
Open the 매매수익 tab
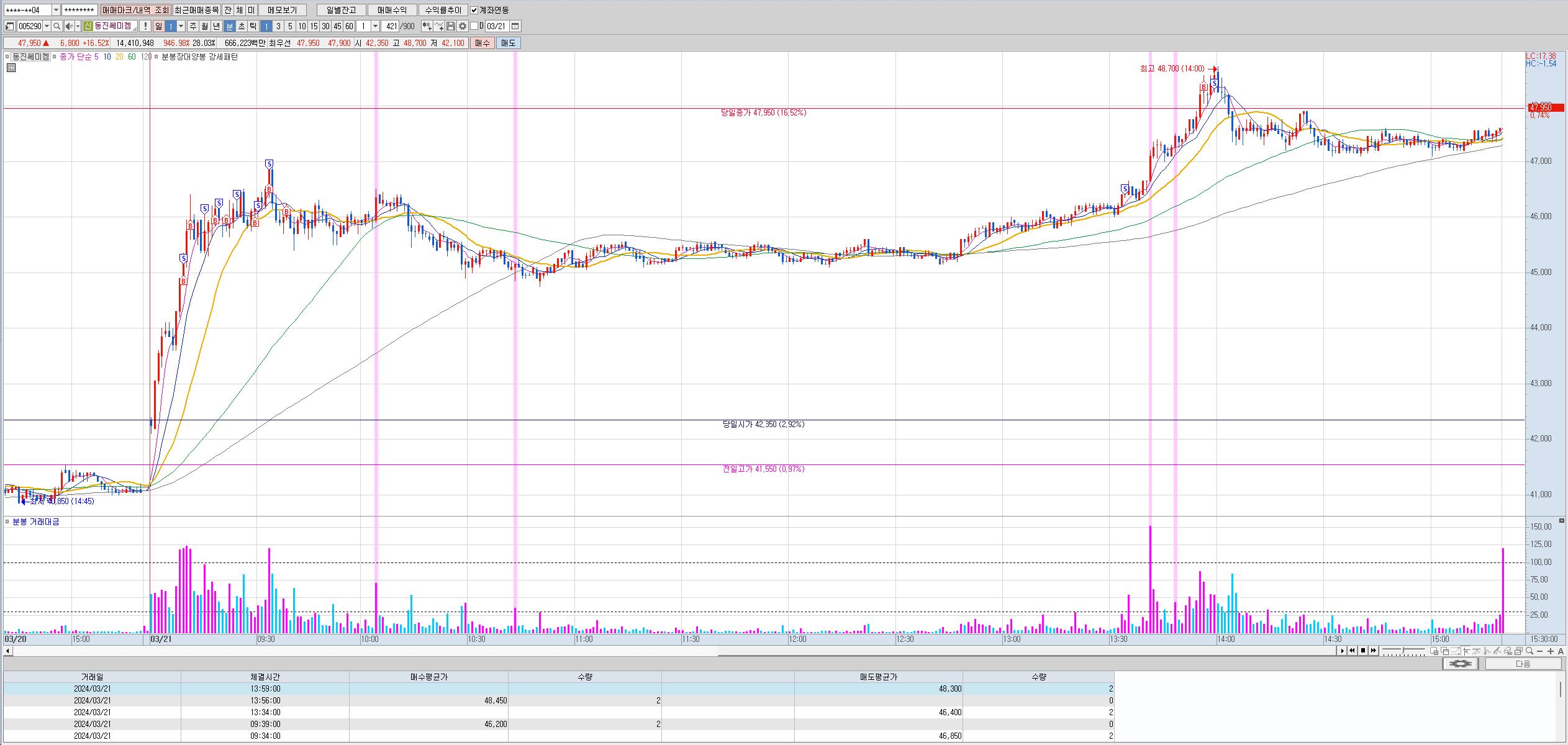[x=392, y=10]
